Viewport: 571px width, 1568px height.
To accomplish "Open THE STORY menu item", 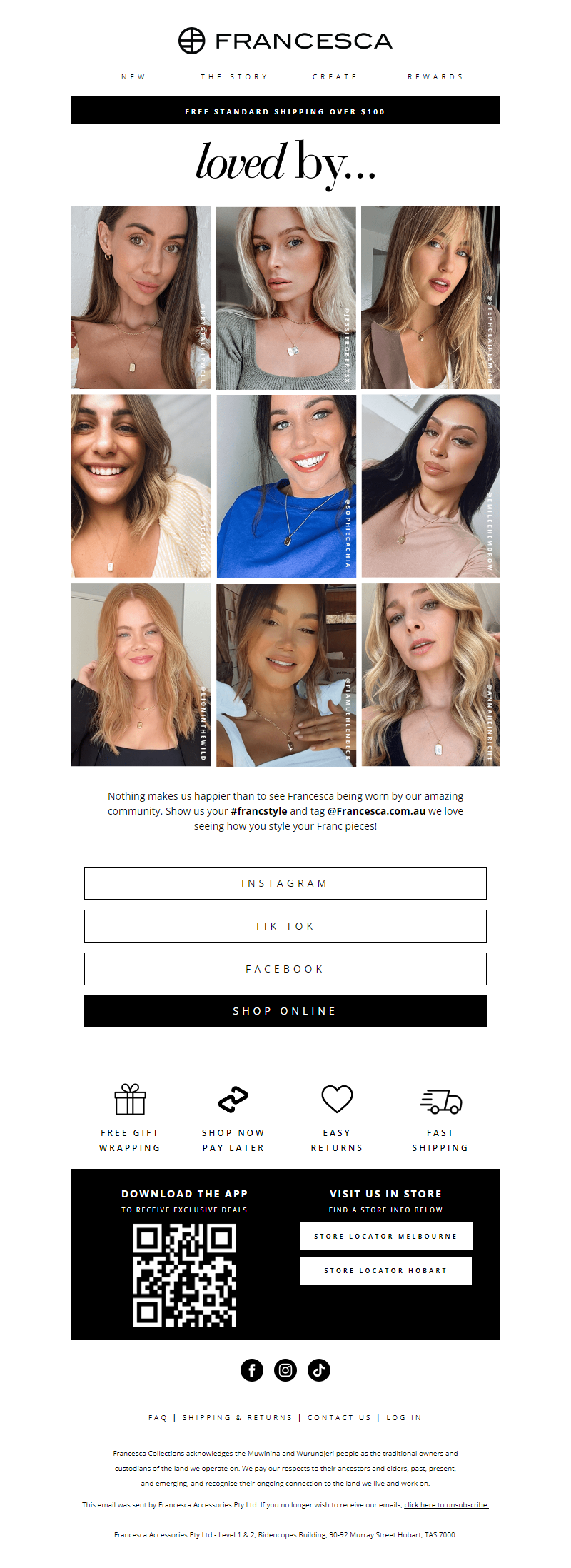I will click(x=234, y=76).
